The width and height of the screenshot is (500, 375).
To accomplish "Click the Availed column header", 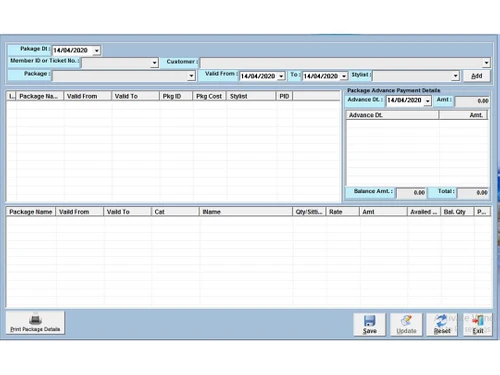I will pos(424,212).
